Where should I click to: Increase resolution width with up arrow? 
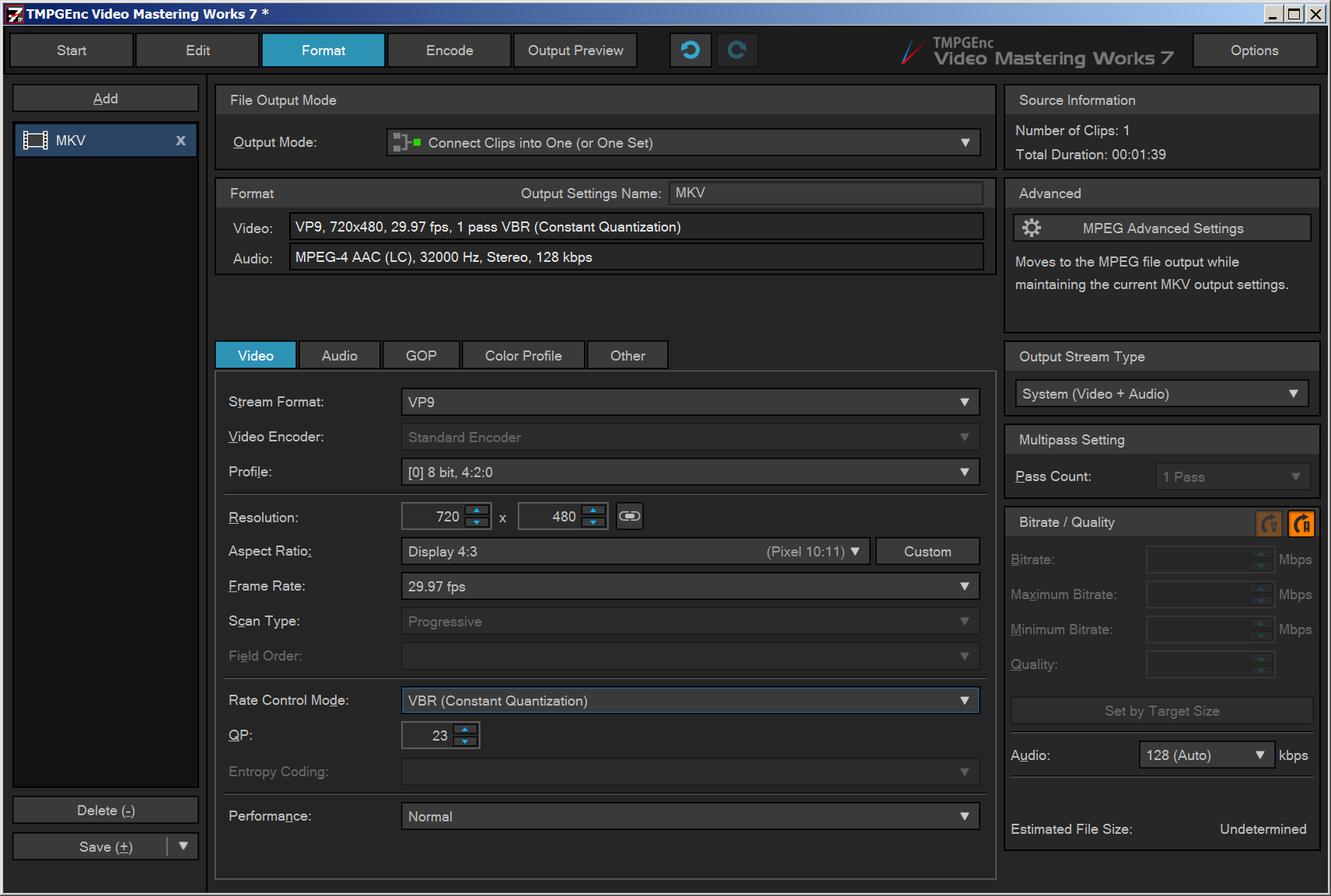click(477, 511)
